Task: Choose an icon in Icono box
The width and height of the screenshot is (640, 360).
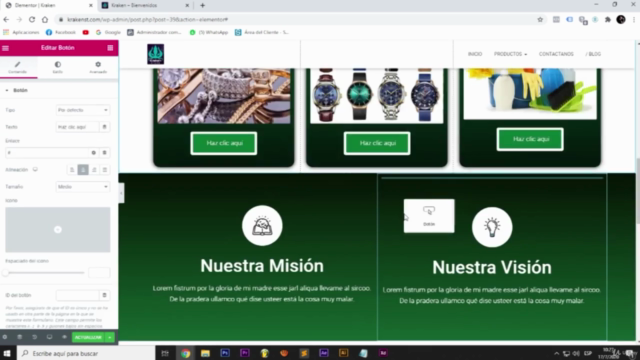Action: pos(58,230)
